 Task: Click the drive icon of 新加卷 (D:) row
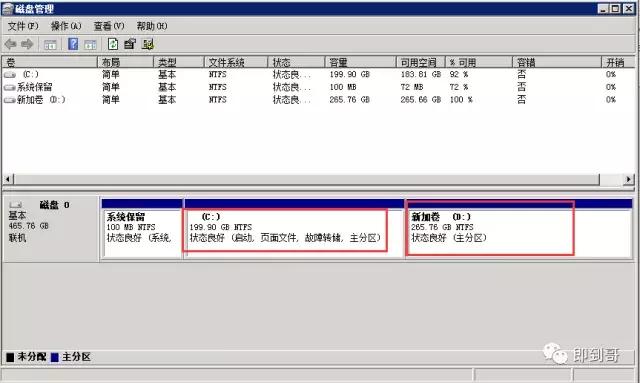pyautogui.click(x=9, y=100)
